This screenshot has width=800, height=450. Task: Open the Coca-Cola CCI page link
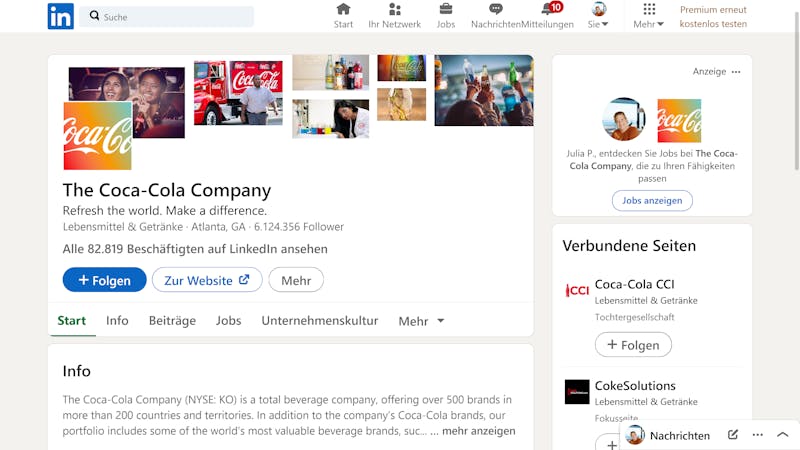coord(634,284)
